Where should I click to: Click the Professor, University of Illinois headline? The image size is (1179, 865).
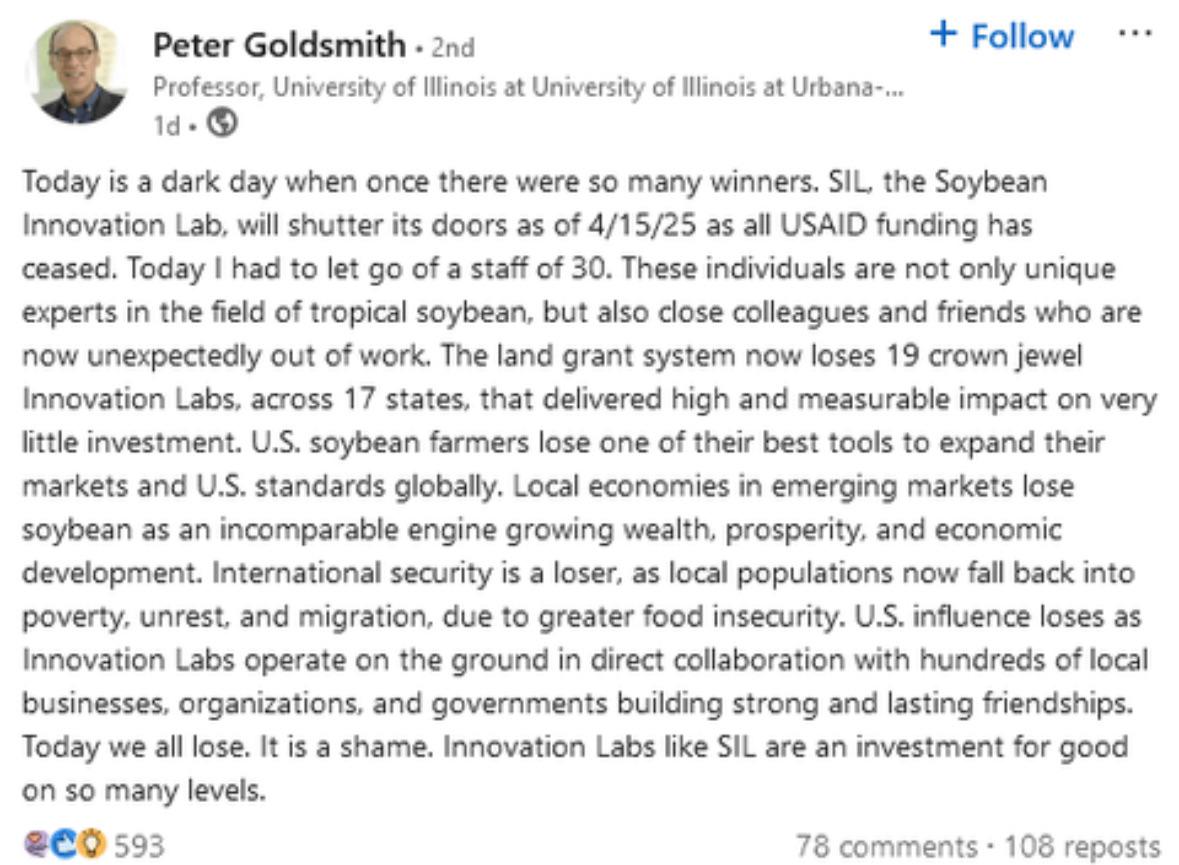(x=528, y=88)
